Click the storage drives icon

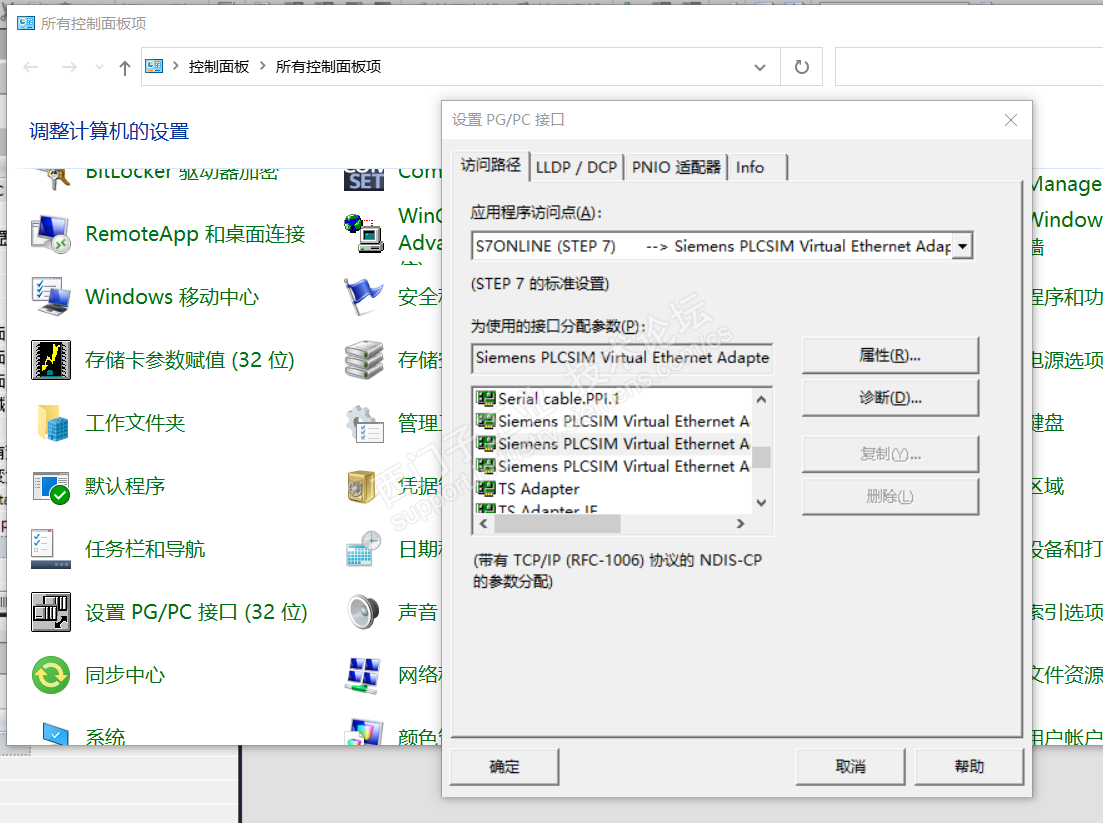pos(364,359)
